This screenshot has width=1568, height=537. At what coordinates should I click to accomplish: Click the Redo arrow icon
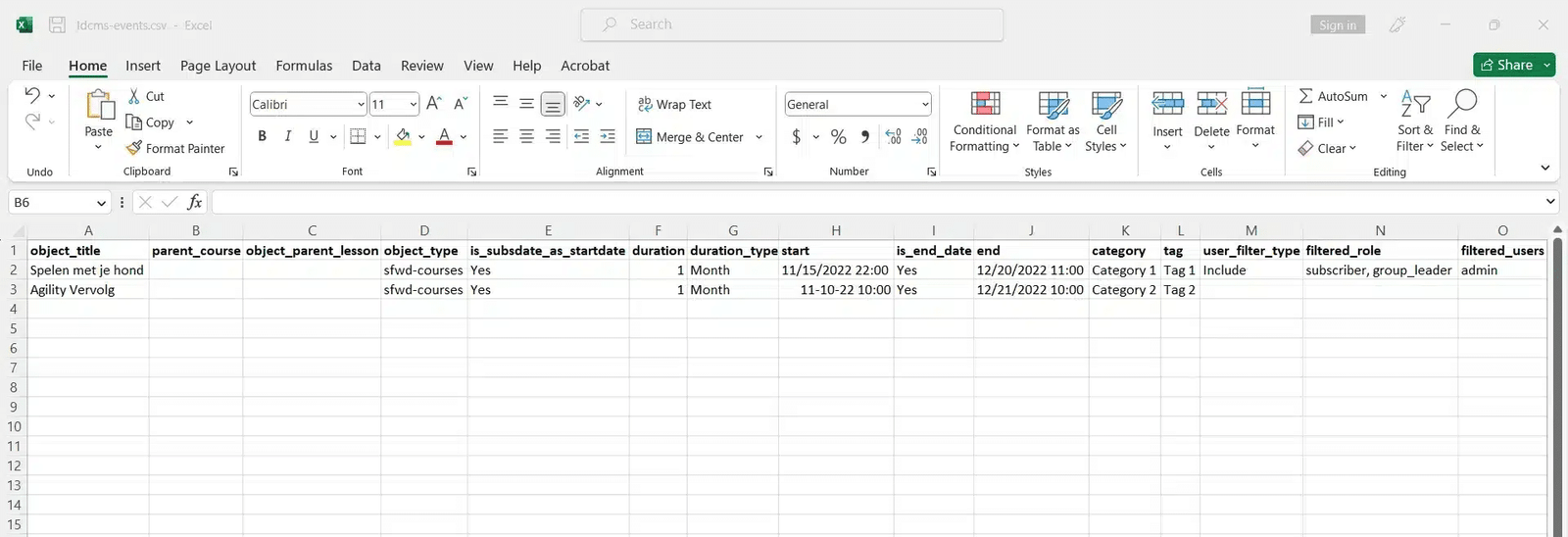[x=32, y=121]
